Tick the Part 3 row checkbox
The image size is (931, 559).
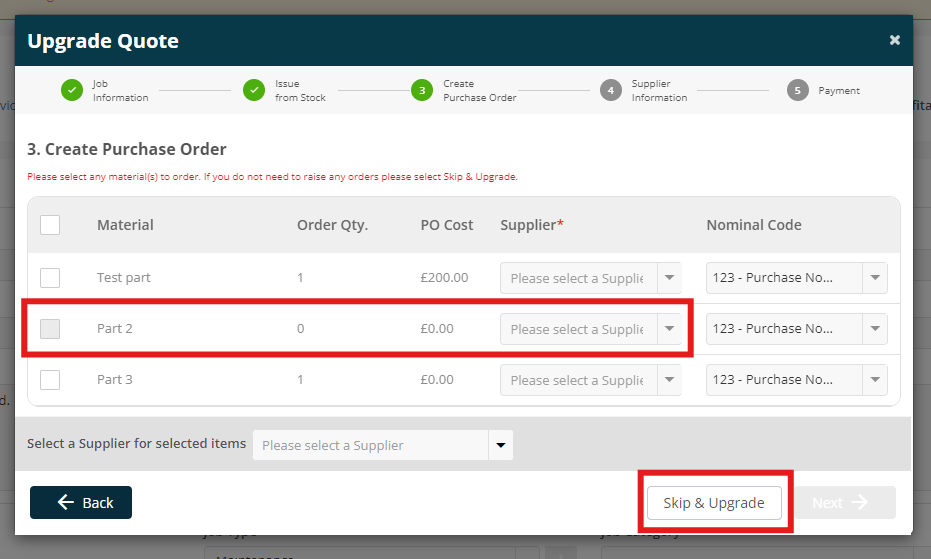tap(50, 380)
